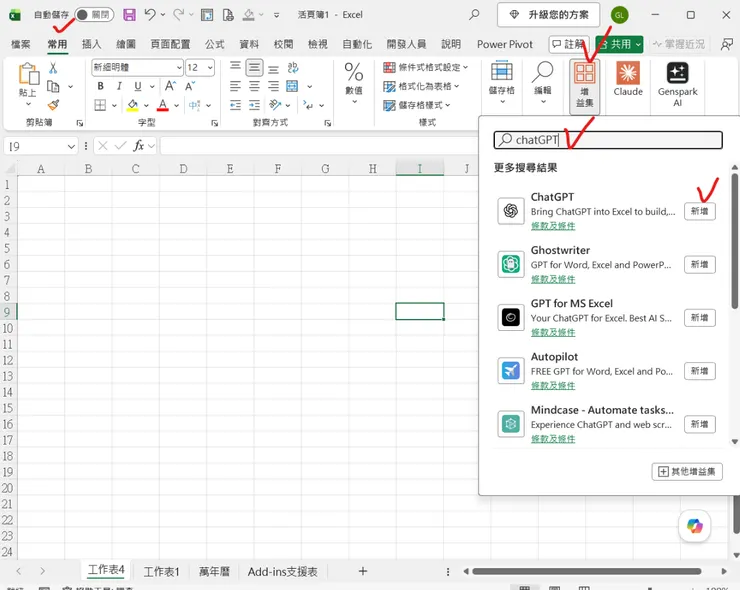Click the yellow Fill Color swatch
740x590 pixels.
133,105
